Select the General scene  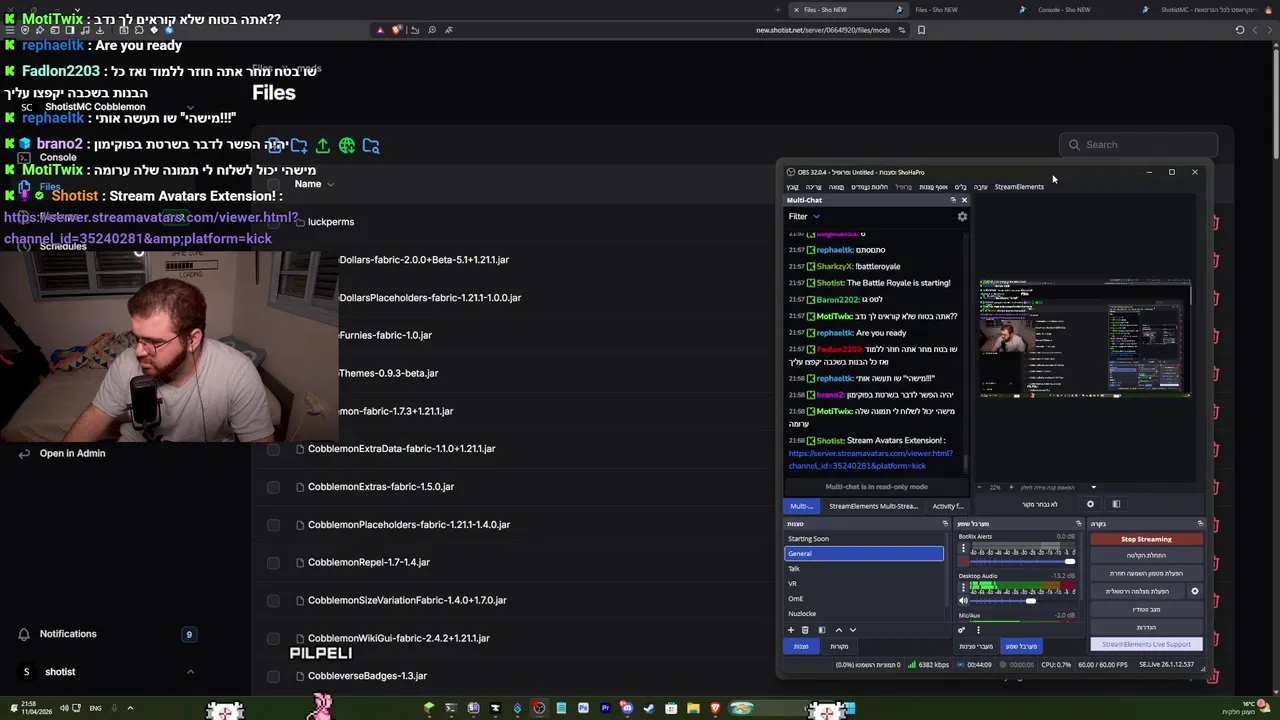pos(864,553)
